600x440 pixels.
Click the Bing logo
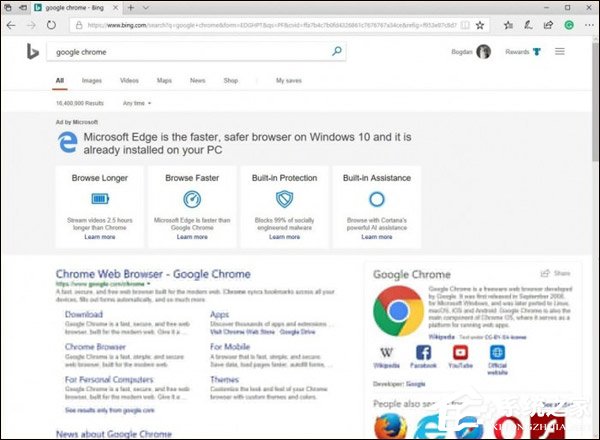pos(33,52)
